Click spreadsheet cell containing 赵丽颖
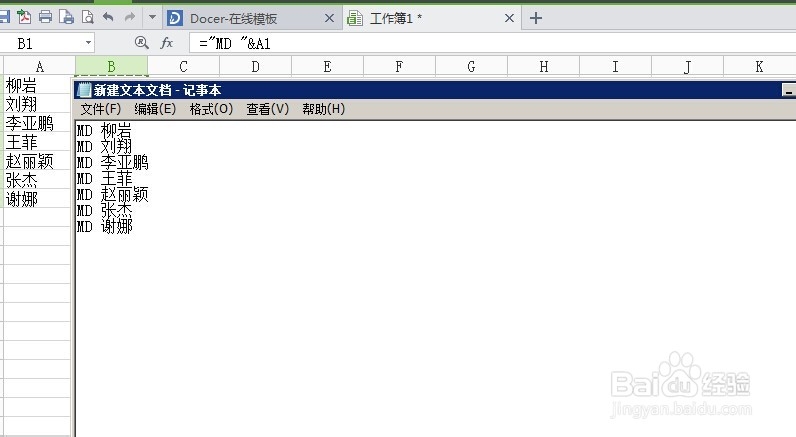Screen dimensions: 796x437 [38, 161]
